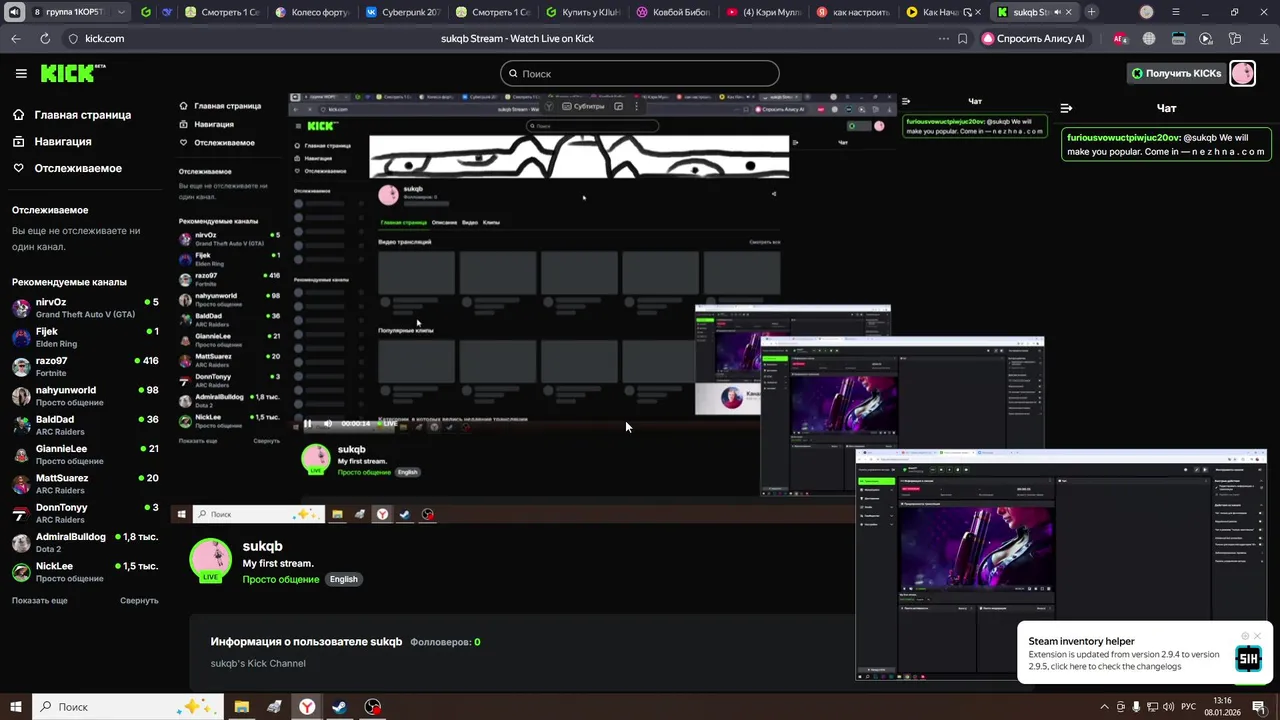Image resolution: width=1280 pixels, height=720 pixels.
Task: Open recommended channel nahyunworld
Action: click(85, 396)
